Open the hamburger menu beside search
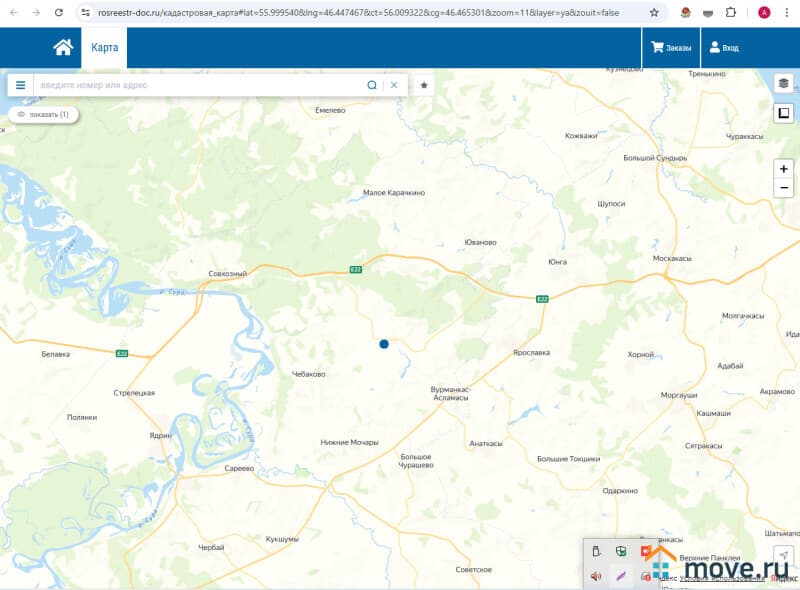 pos(20,85)
